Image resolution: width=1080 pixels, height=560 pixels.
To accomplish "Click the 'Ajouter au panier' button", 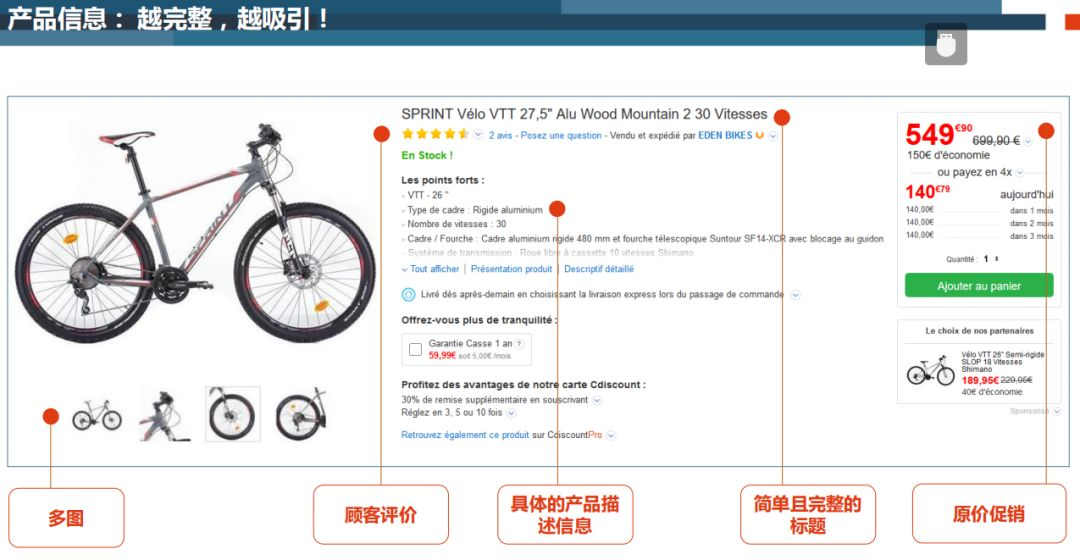I will (x=979, y=286).
